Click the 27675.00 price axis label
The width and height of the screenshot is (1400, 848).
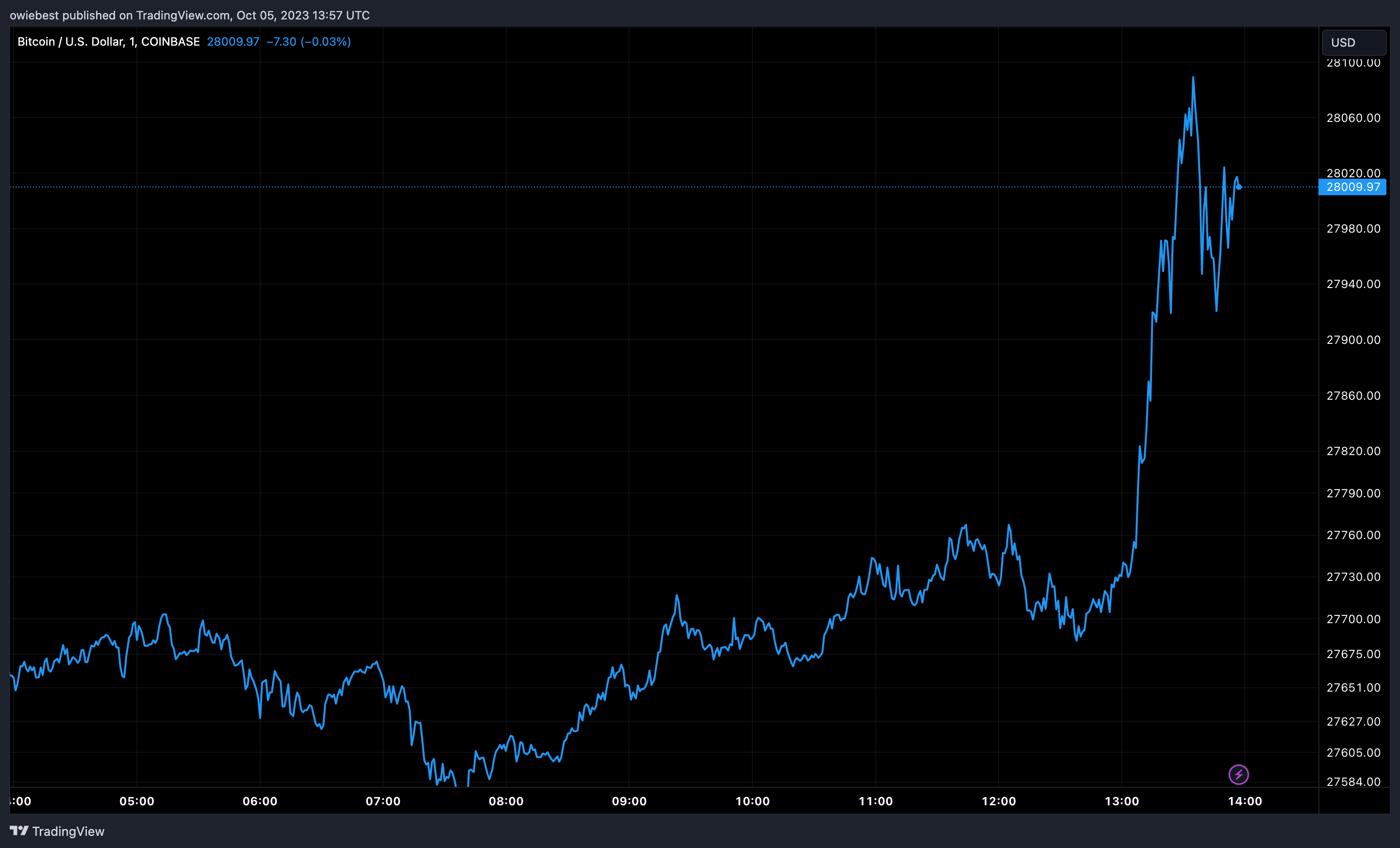(x=1353, y=654)
